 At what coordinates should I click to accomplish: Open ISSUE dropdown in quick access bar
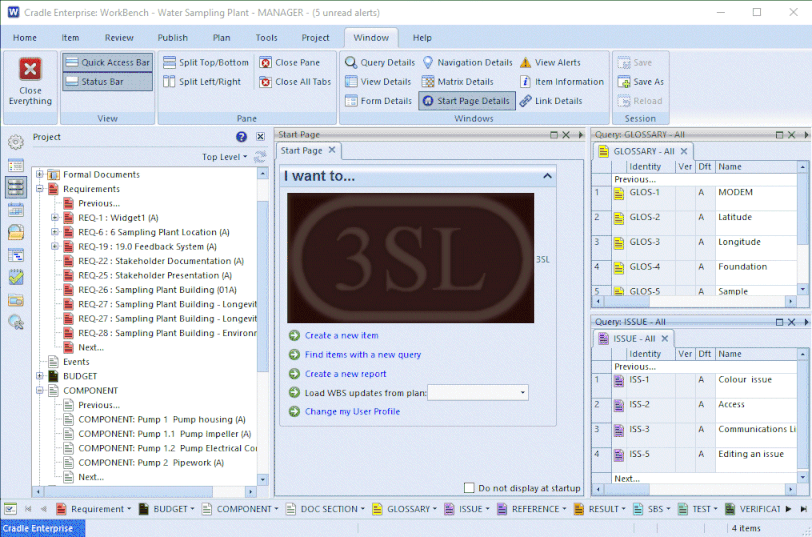click(487, 509)
